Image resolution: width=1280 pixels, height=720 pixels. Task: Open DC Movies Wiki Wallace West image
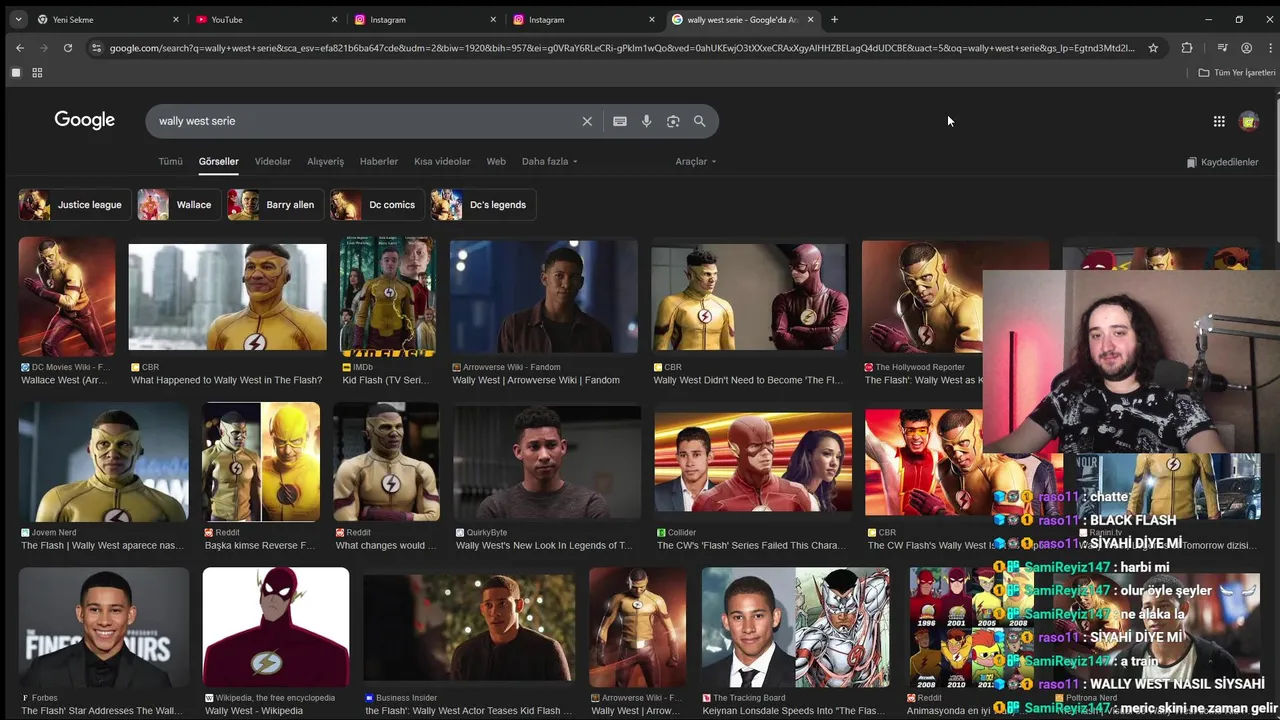pos(67,296)
